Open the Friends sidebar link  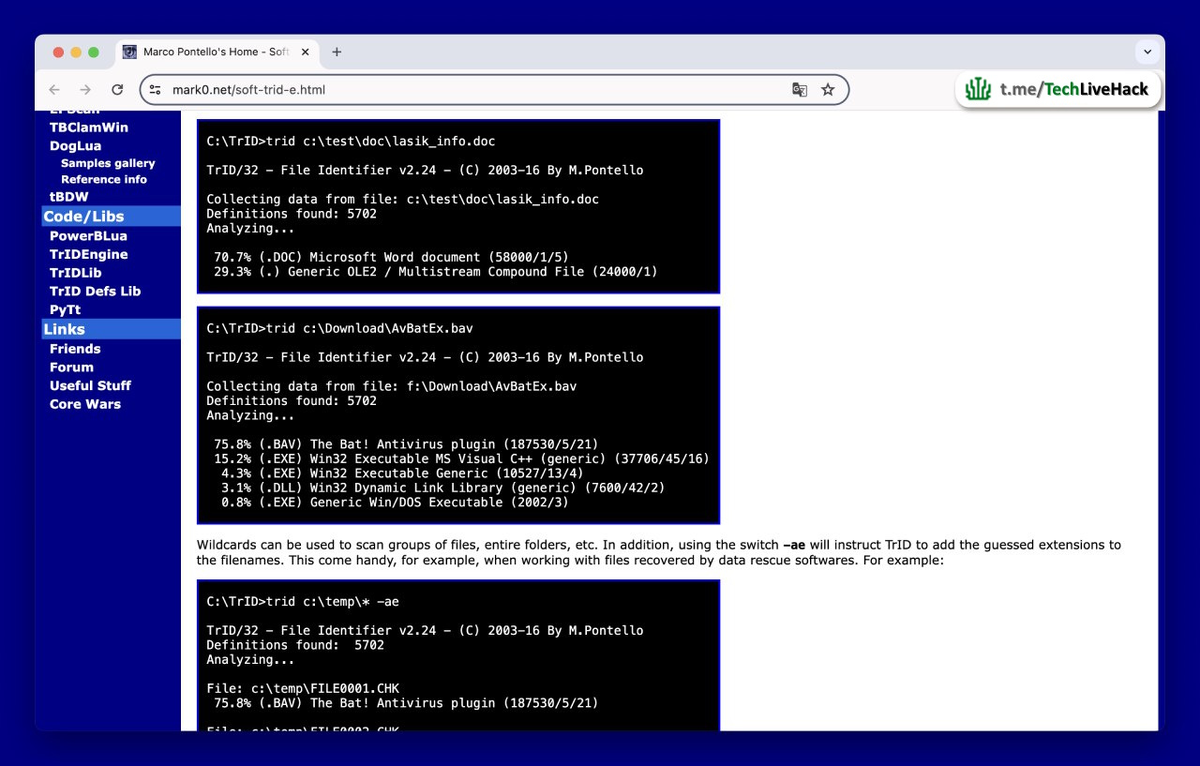click(x=75, y=349)
